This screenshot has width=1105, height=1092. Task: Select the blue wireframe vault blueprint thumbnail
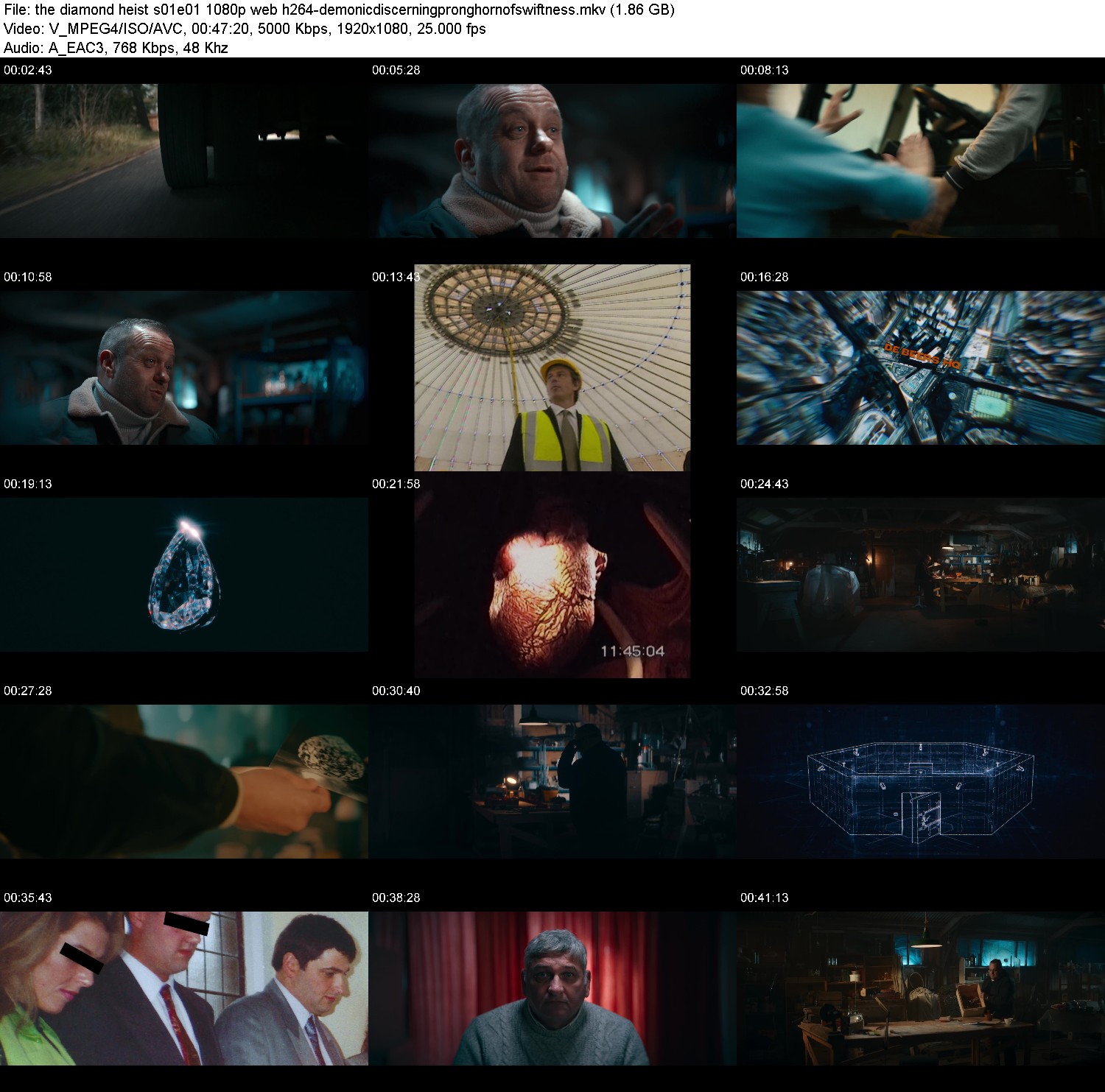[x=921, y=781]
